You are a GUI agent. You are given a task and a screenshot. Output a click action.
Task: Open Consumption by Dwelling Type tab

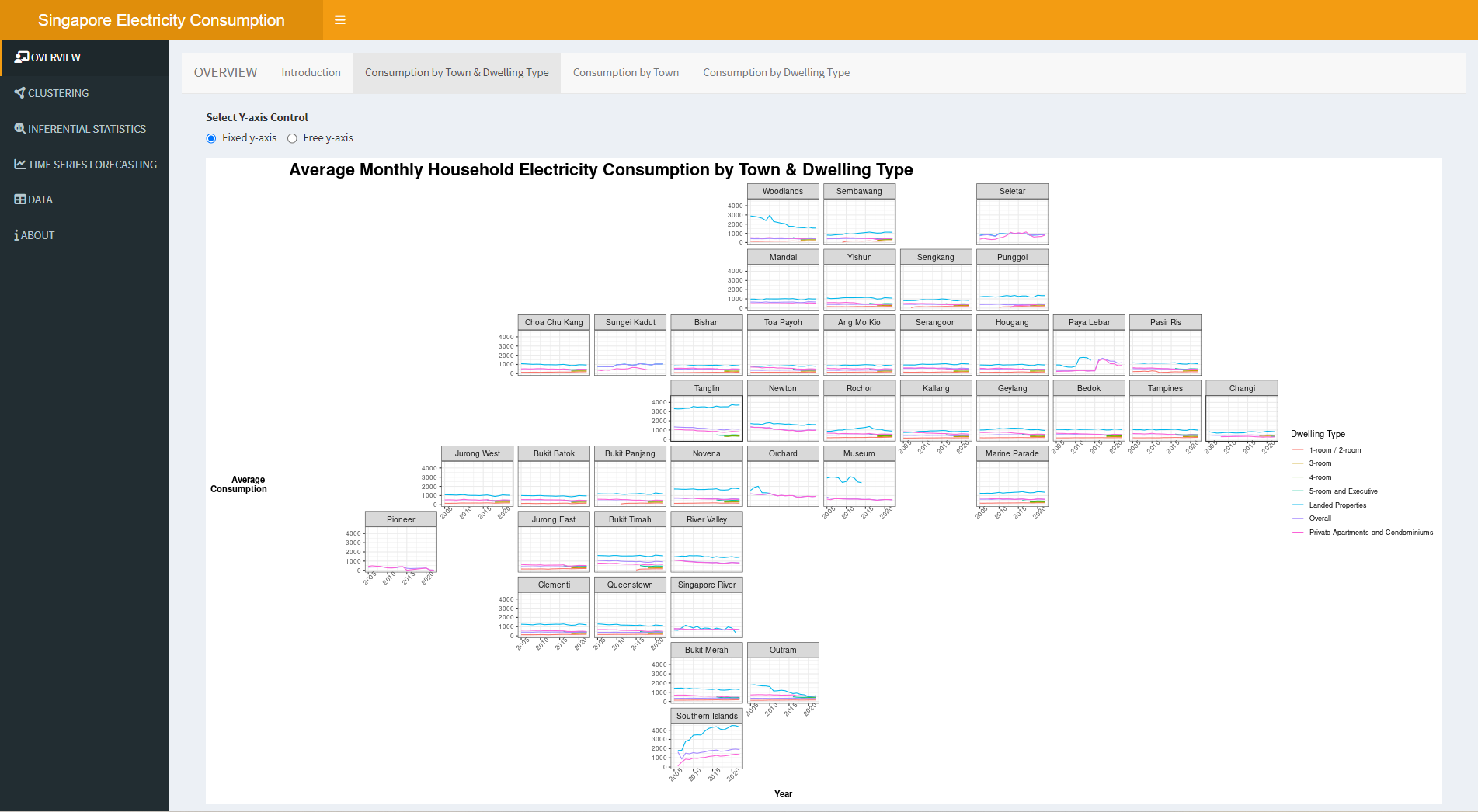pyautogui.click(x=776, y=73)
